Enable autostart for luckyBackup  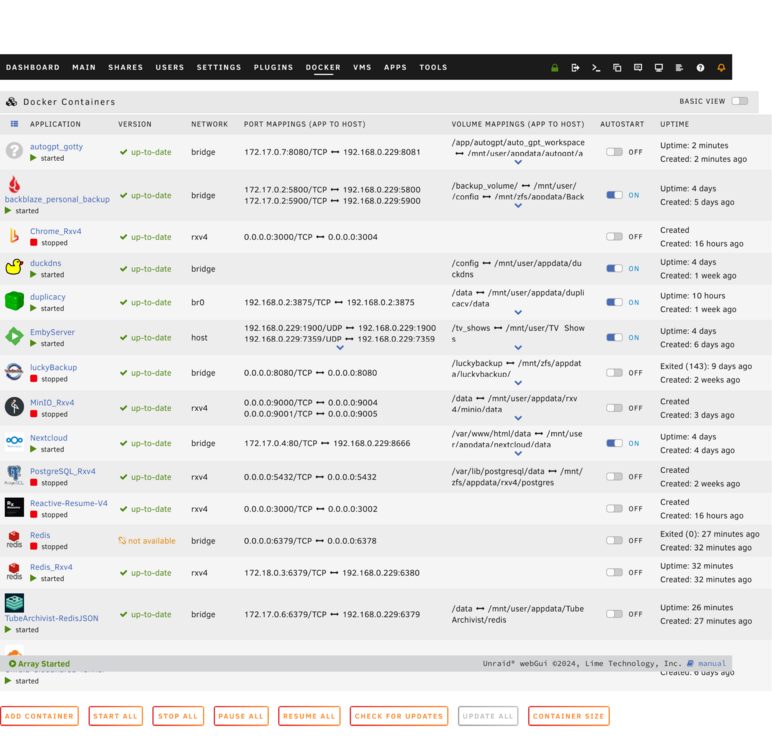[x=614, y=373]
